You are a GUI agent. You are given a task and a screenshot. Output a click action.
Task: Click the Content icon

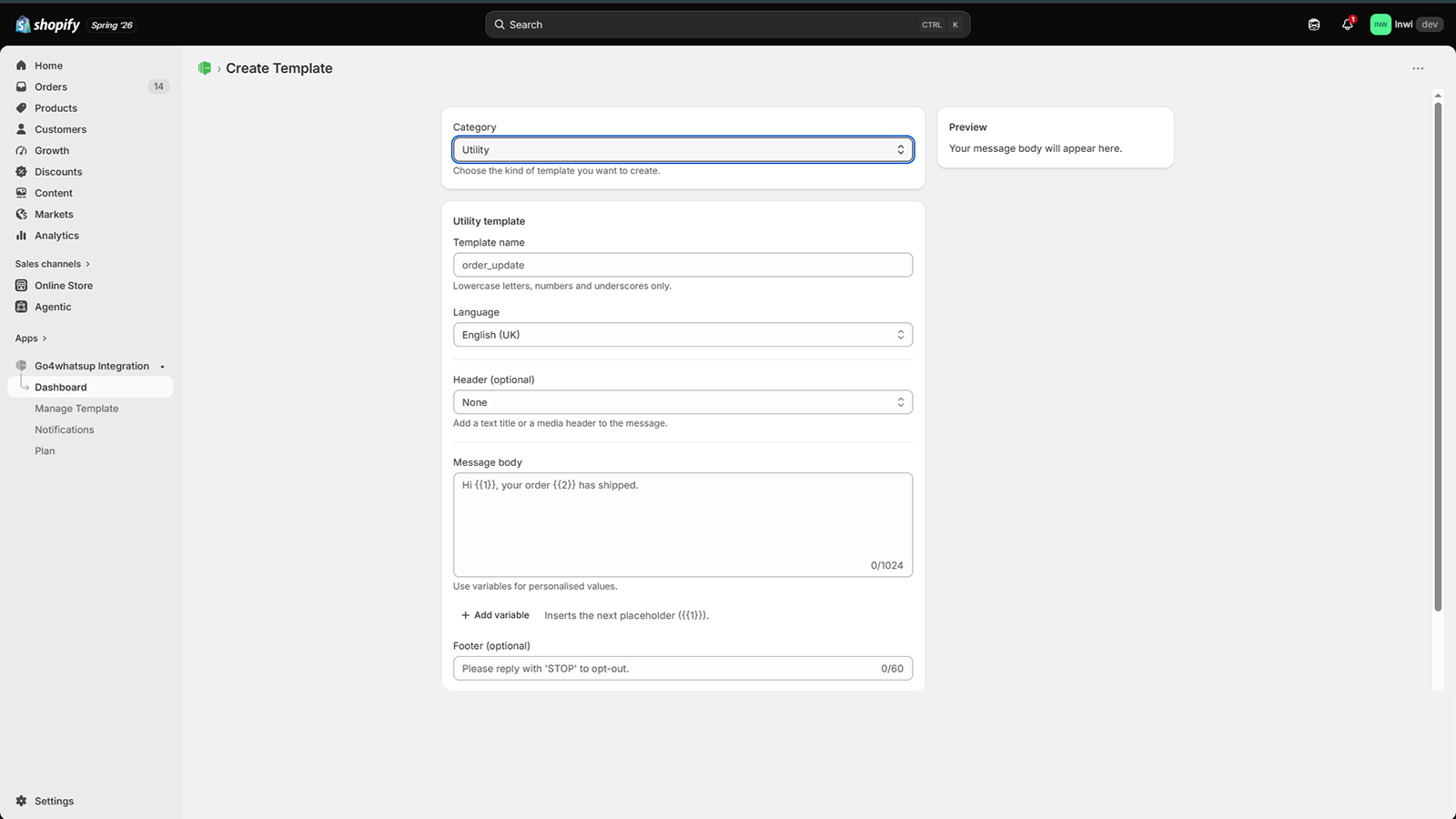(21, 193)
